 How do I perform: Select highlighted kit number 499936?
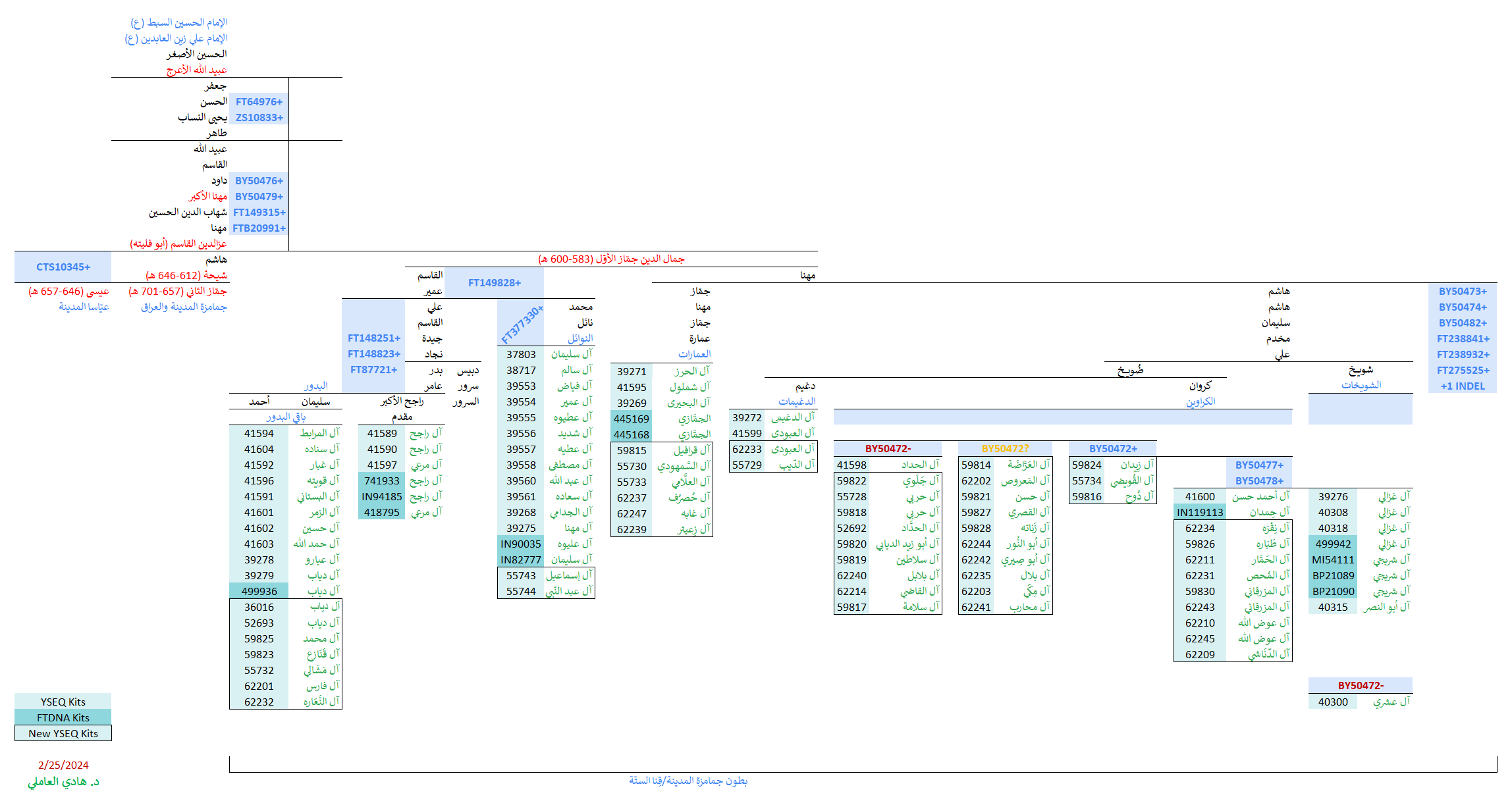click(x=259, y=592)
